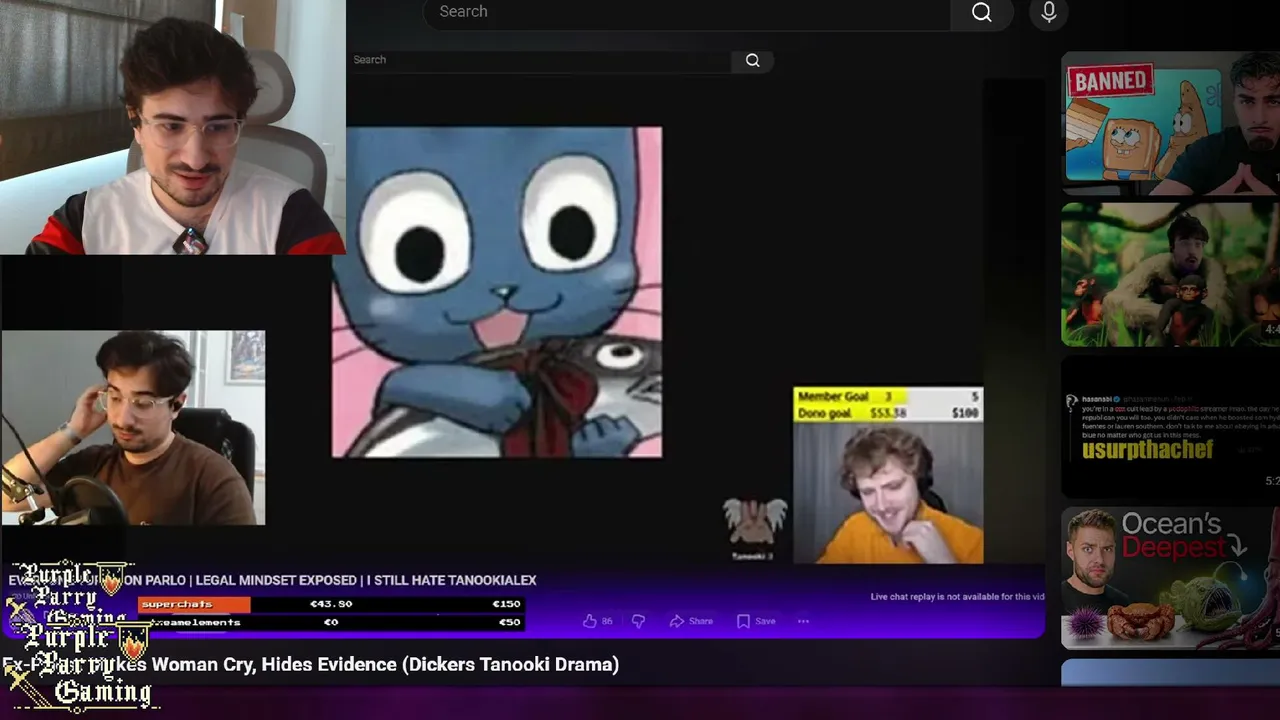This screenshot has height=720, width=1280.
Task: Open the BANNED SpongeBob video thumbnail
Action: pos(1170,122)
